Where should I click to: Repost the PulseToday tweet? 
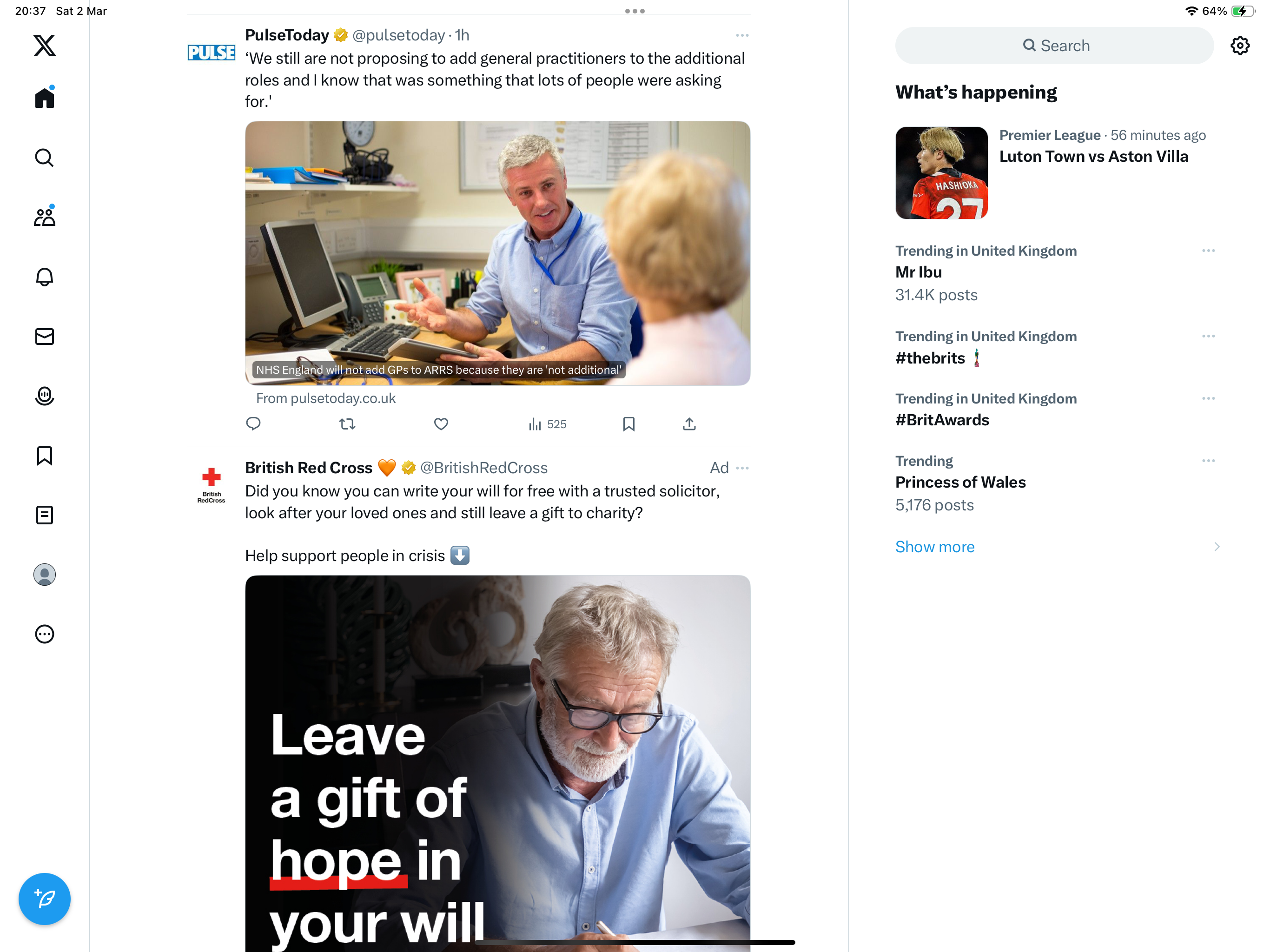347,424
